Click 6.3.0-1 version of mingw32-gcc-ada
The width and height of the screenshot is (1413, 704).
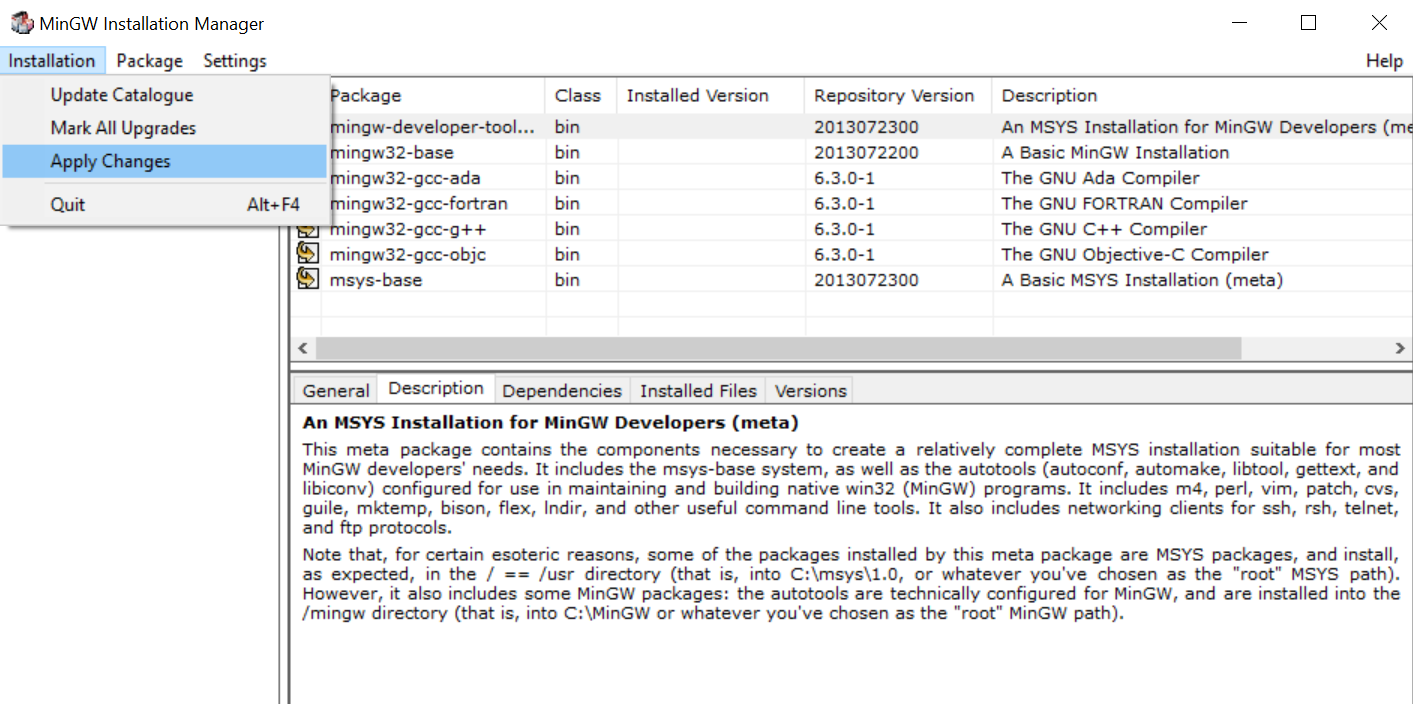pyautogui.click(x=844, y=178)
